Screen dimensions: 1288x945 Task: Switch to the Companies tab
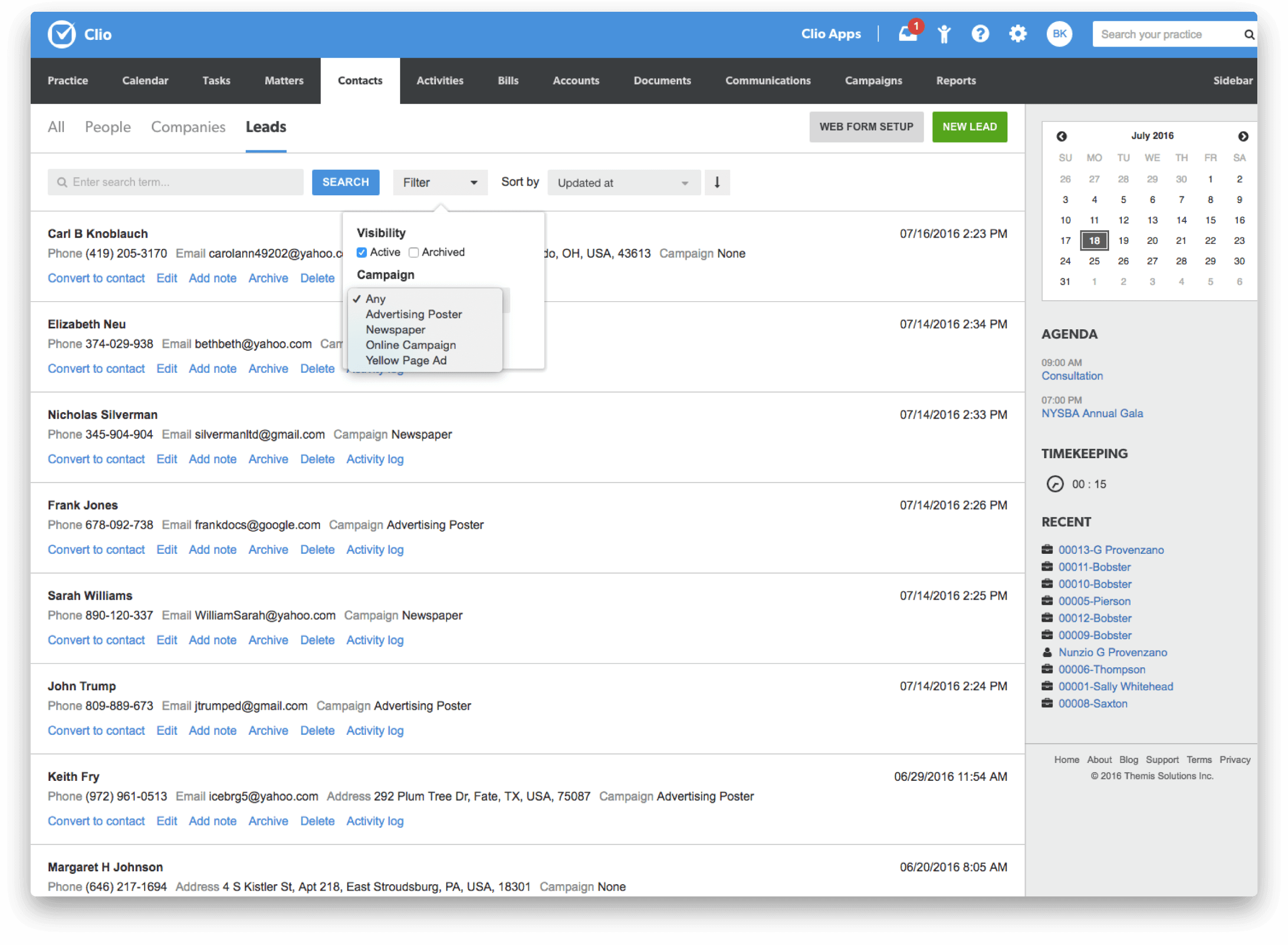(x=188, y=127)
